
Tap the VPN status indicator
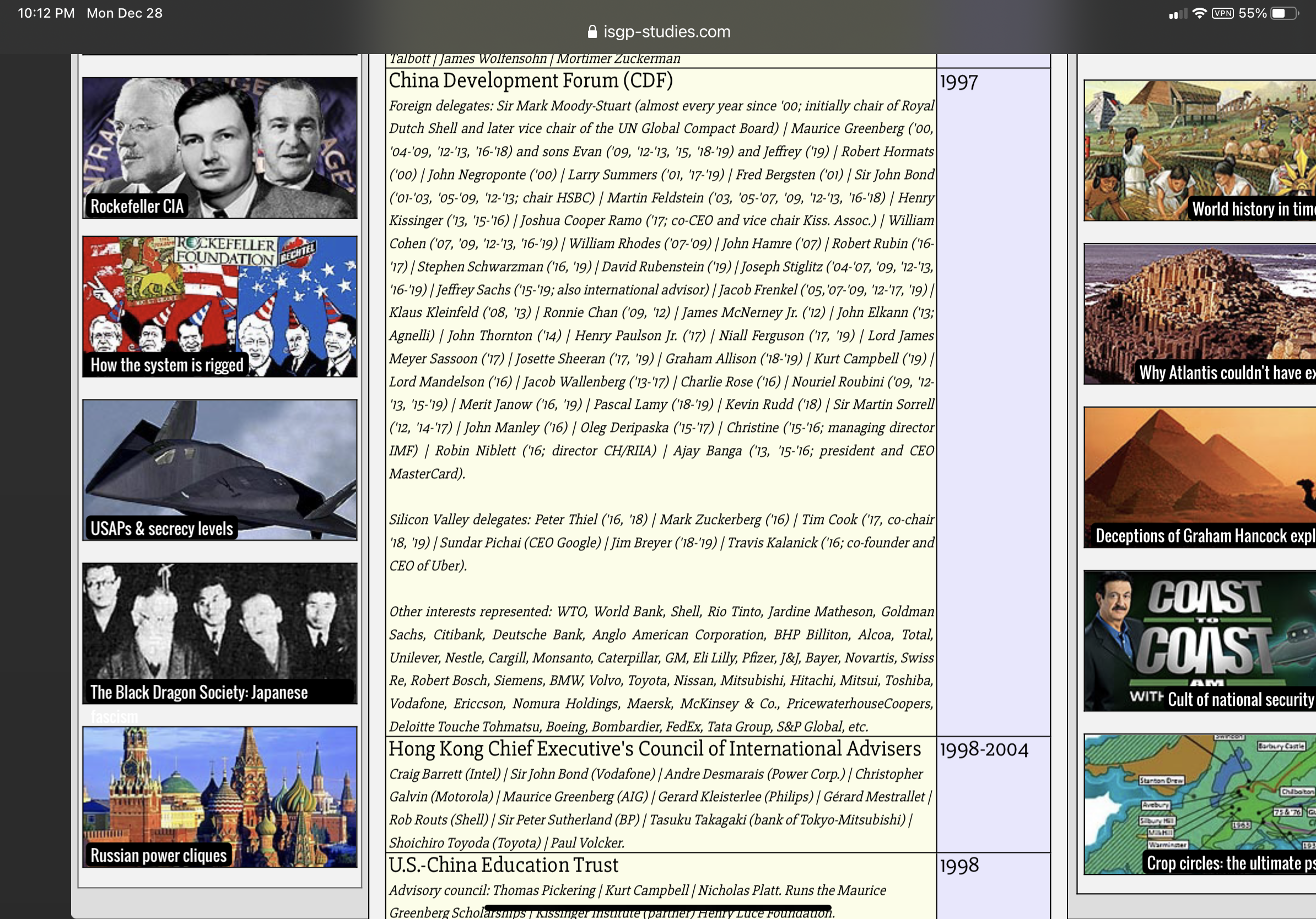[1222, 13]
